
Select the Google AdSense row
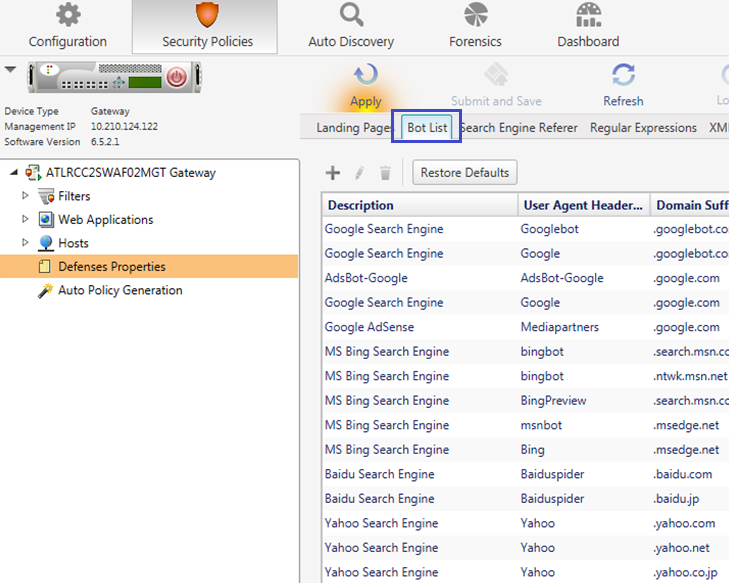tap(525, 327)
